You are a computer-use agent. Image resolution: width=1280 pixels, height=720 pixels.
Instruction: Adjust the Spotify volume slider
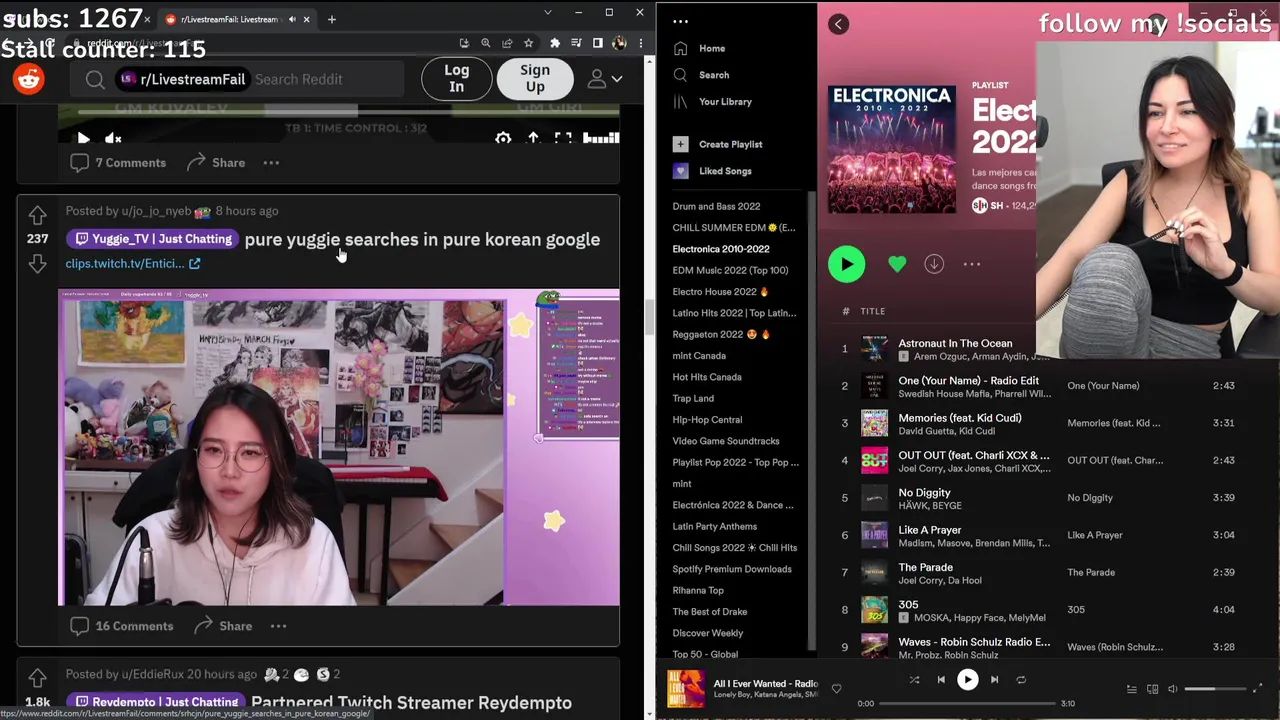[x=1214, y=689]
